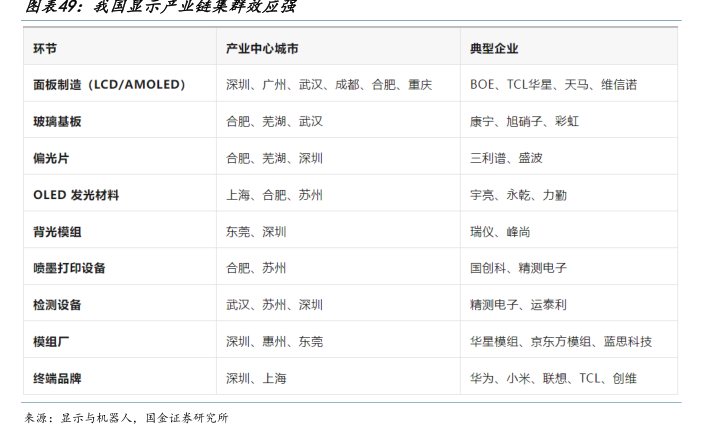This screenshot has height=431, width=701.
Task: Click the chart title 图表49
Action: (160, 9)
